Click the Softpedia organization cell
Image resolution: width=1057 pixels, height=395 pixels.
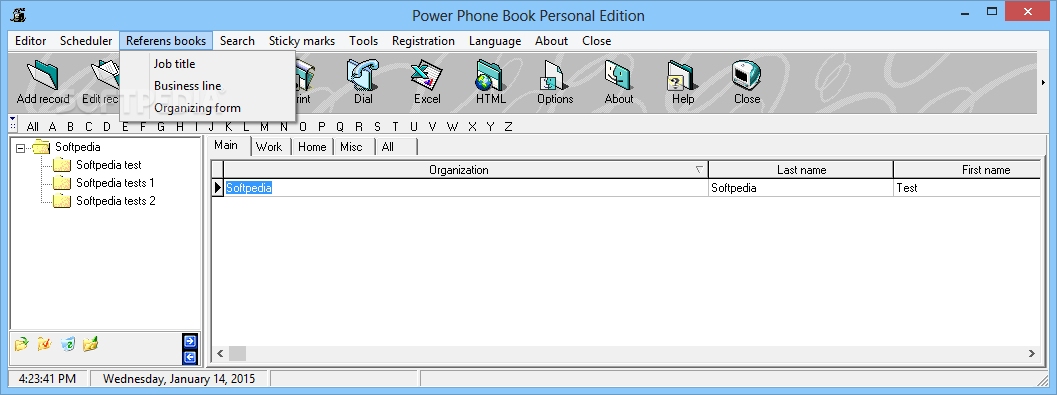click(x=466, y=188)
